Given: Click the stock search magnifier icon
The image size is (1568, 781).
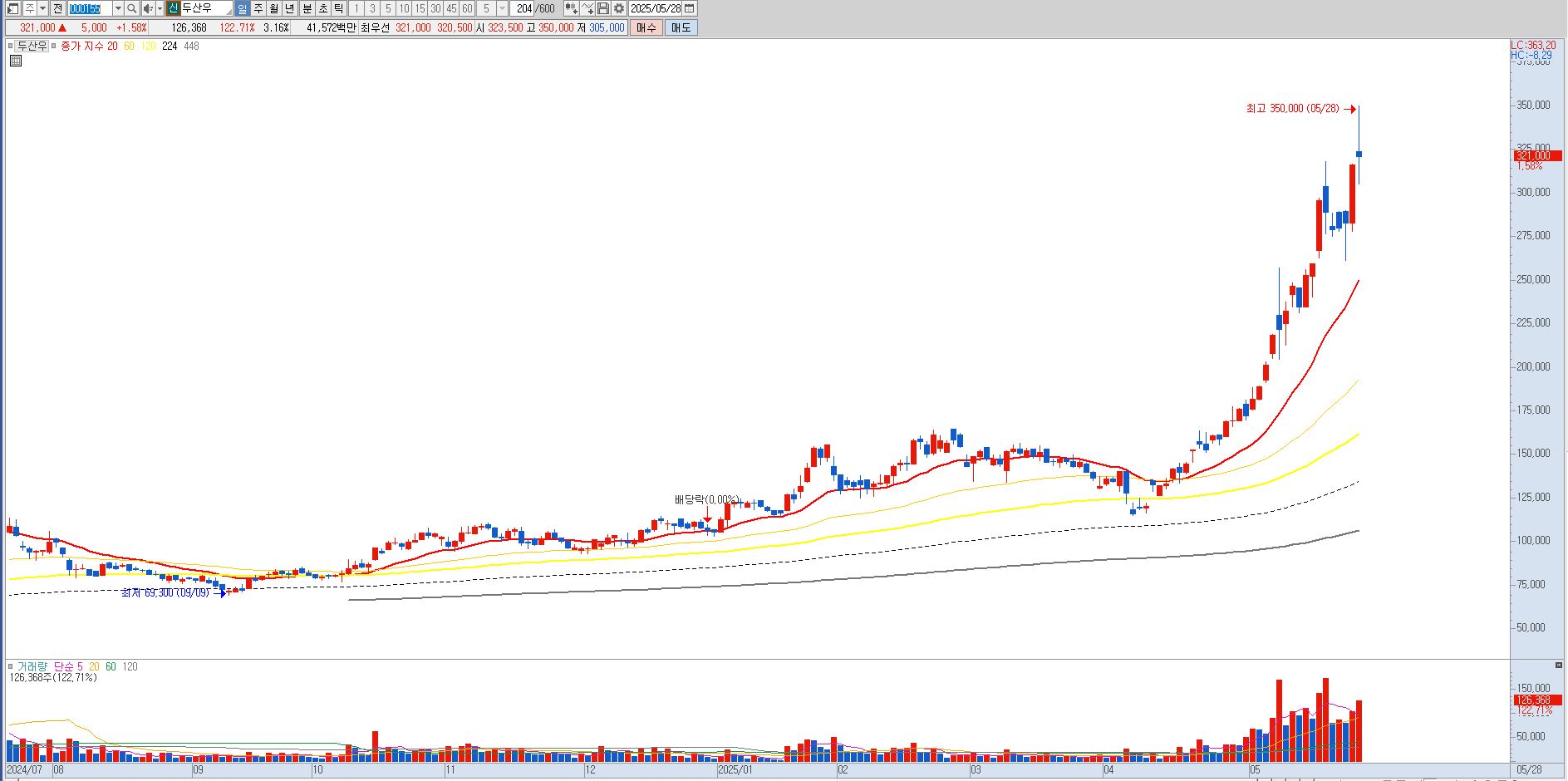Looking at the screenshot, I should pyautogui.click(x=131, y=8).
